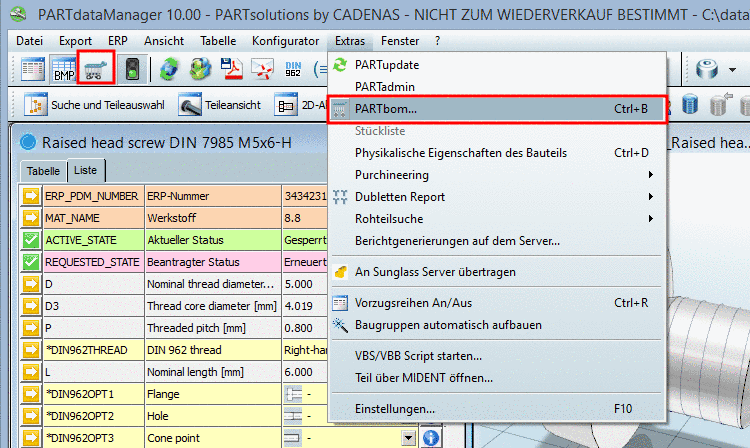
Task: Open PARTbom via the shopping cart icon
Action: click(96, 69)
